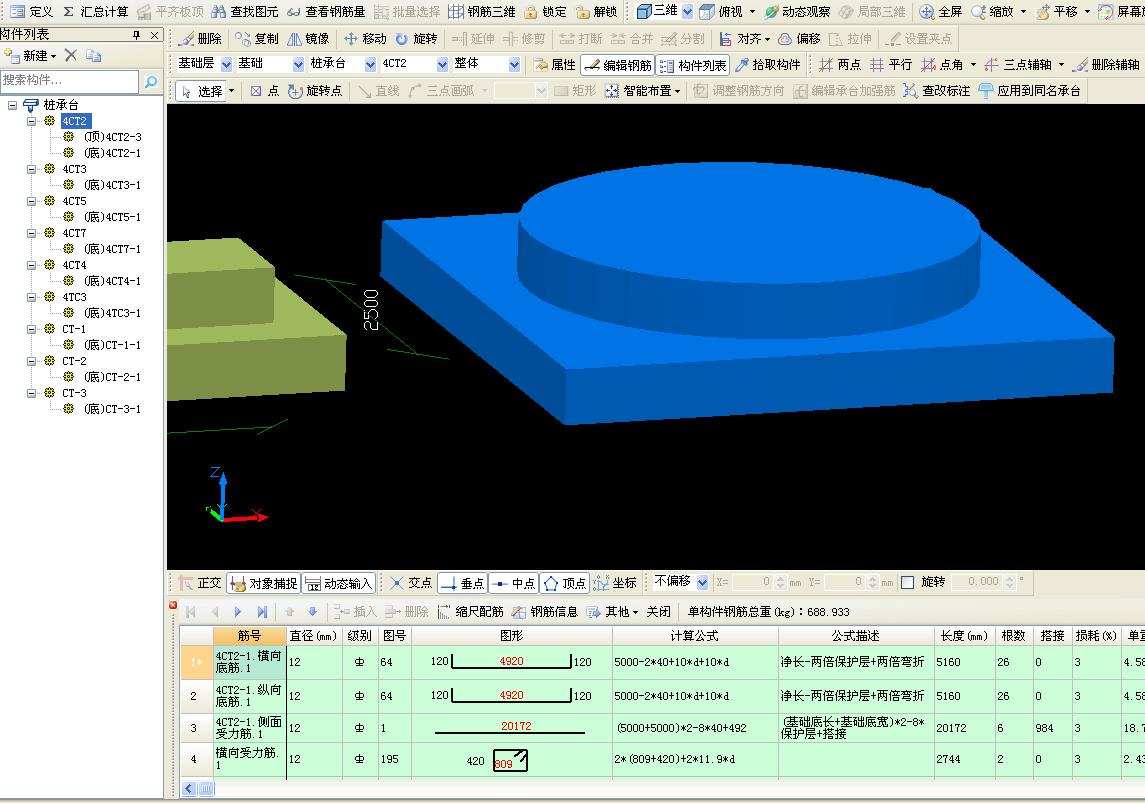Click the 搜索构件 search input field
The image size is (1145, 803).
point(69,81)
